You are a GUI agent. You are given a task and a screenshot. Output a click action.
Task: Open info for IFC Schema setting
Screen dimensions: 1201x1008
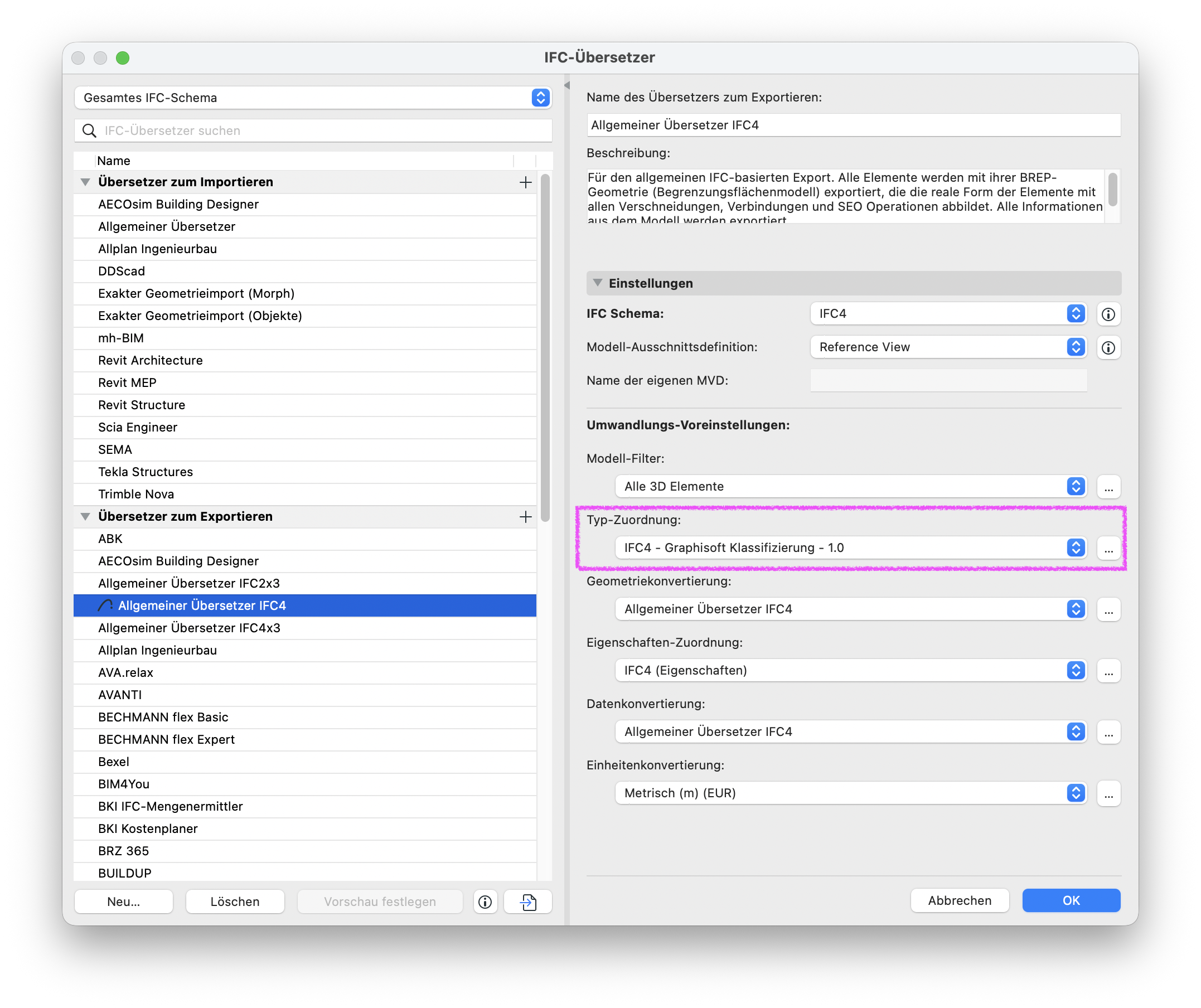click(1108, 314)
